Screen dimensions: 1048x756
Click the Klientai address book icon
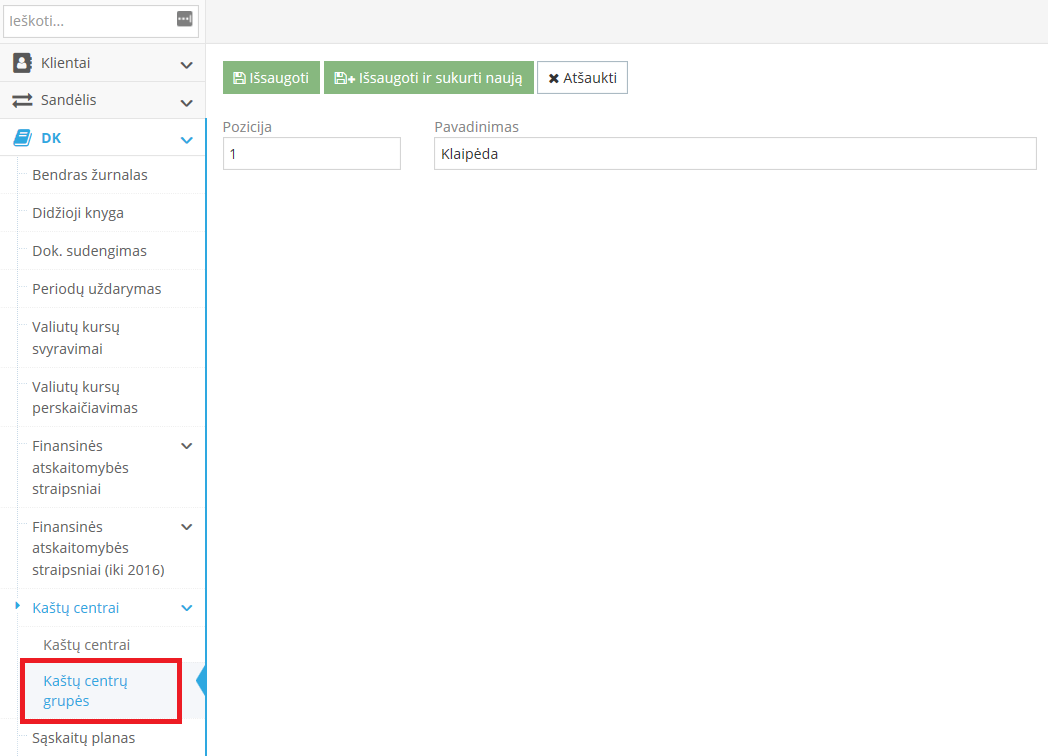click(x=22, y=63)
